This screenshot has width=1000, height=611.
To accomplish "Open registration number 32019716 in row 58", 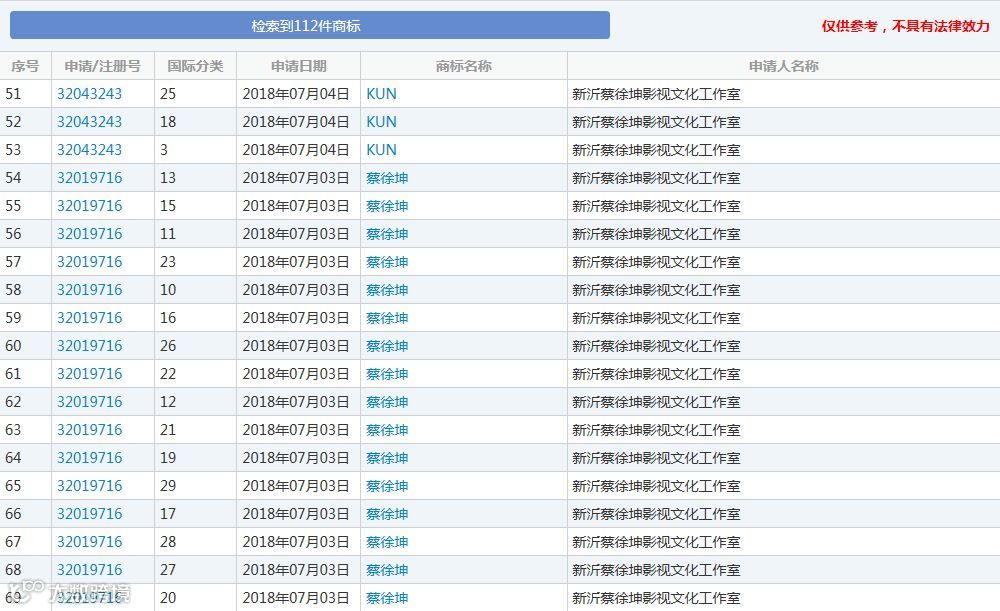I will tap(89, 290).
